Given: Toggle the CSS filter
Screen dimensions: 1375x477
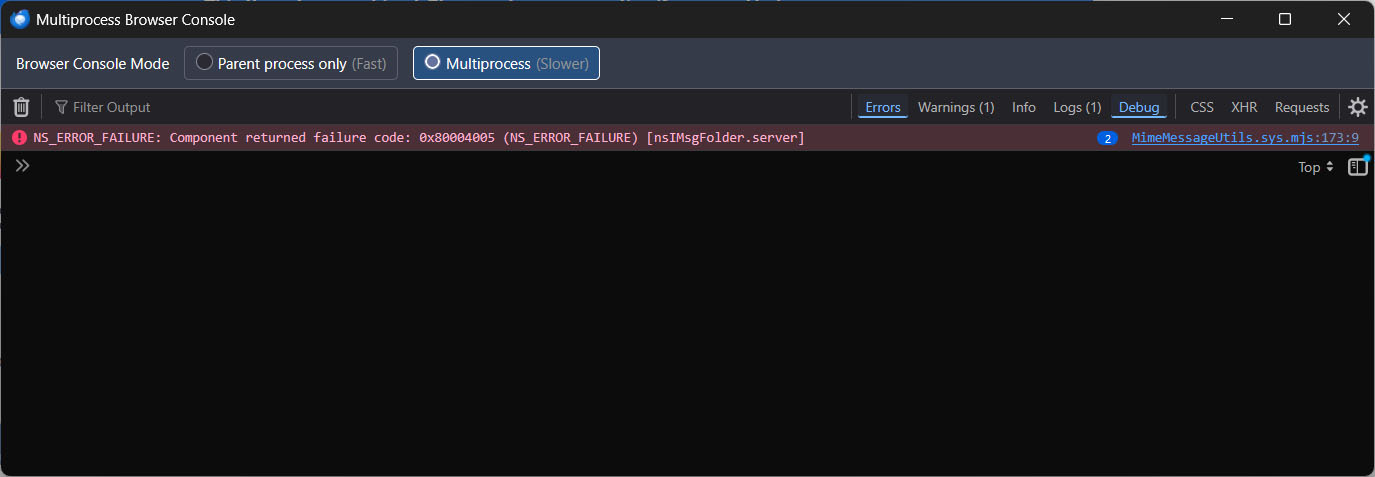Looking at the screenshot, I should point(1202,107).
